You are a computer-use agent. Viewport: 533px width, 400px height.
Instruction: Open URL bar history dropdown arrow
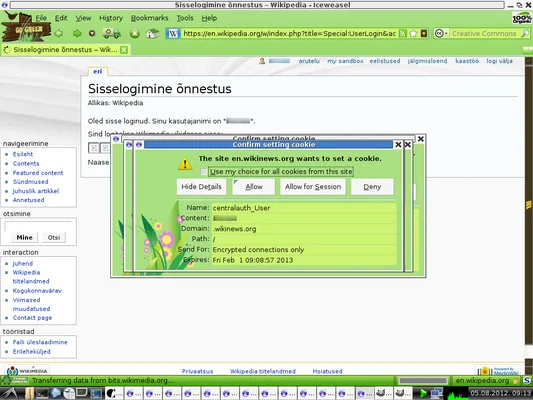[424, 33]
